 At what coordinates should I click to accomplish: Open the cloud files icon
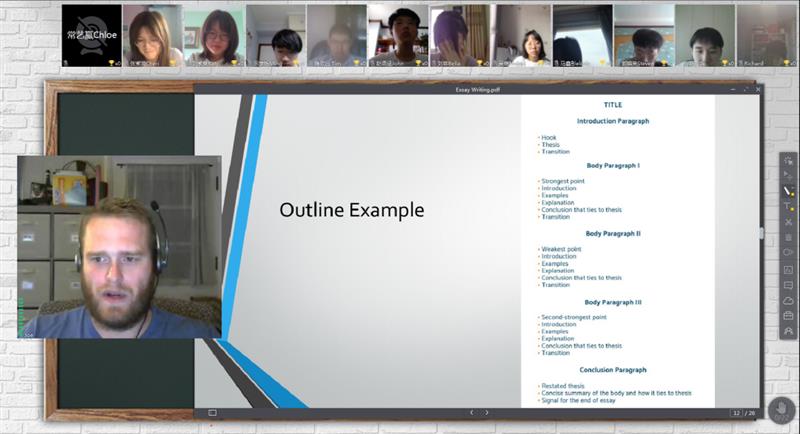(x=788, y=300)
